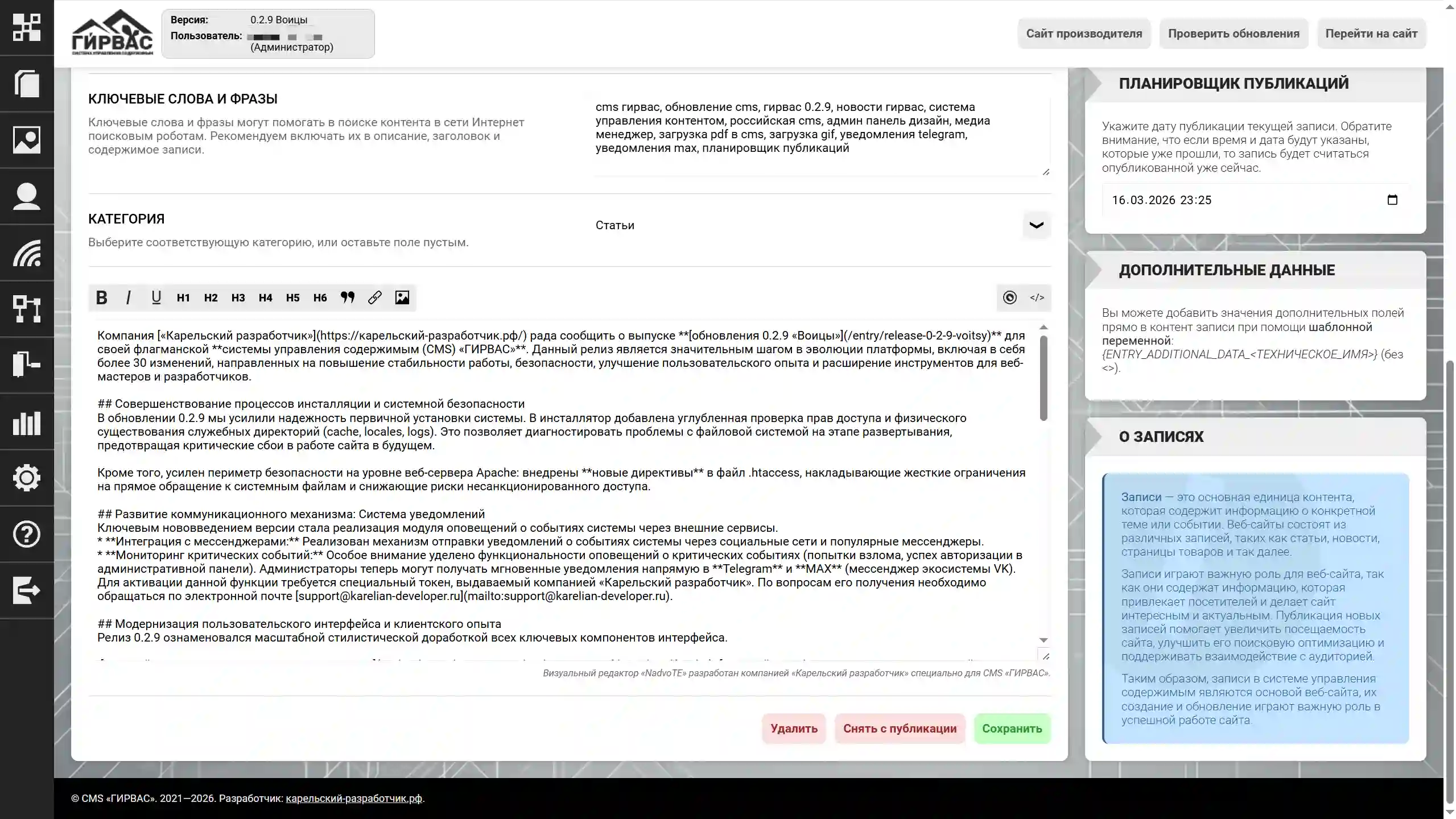
Task: Open CMS settings via gear icon
Action: click(27, 478)
